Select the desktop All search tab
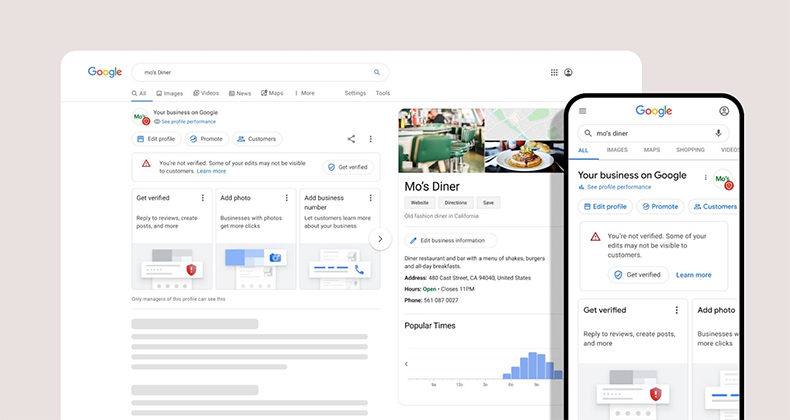 pos(139,93)
